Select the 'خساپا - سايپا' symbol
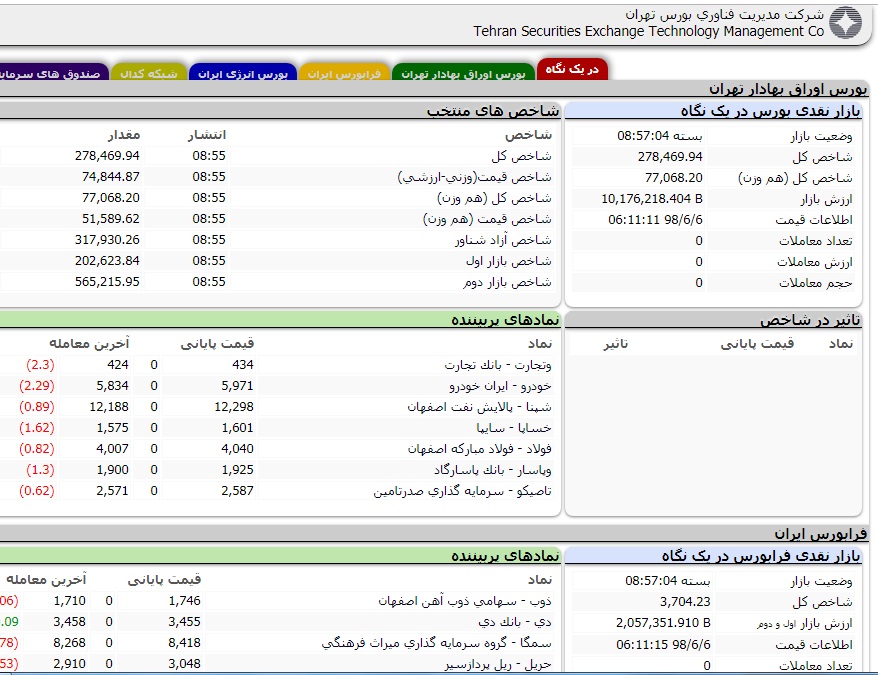 click(514, 428)
